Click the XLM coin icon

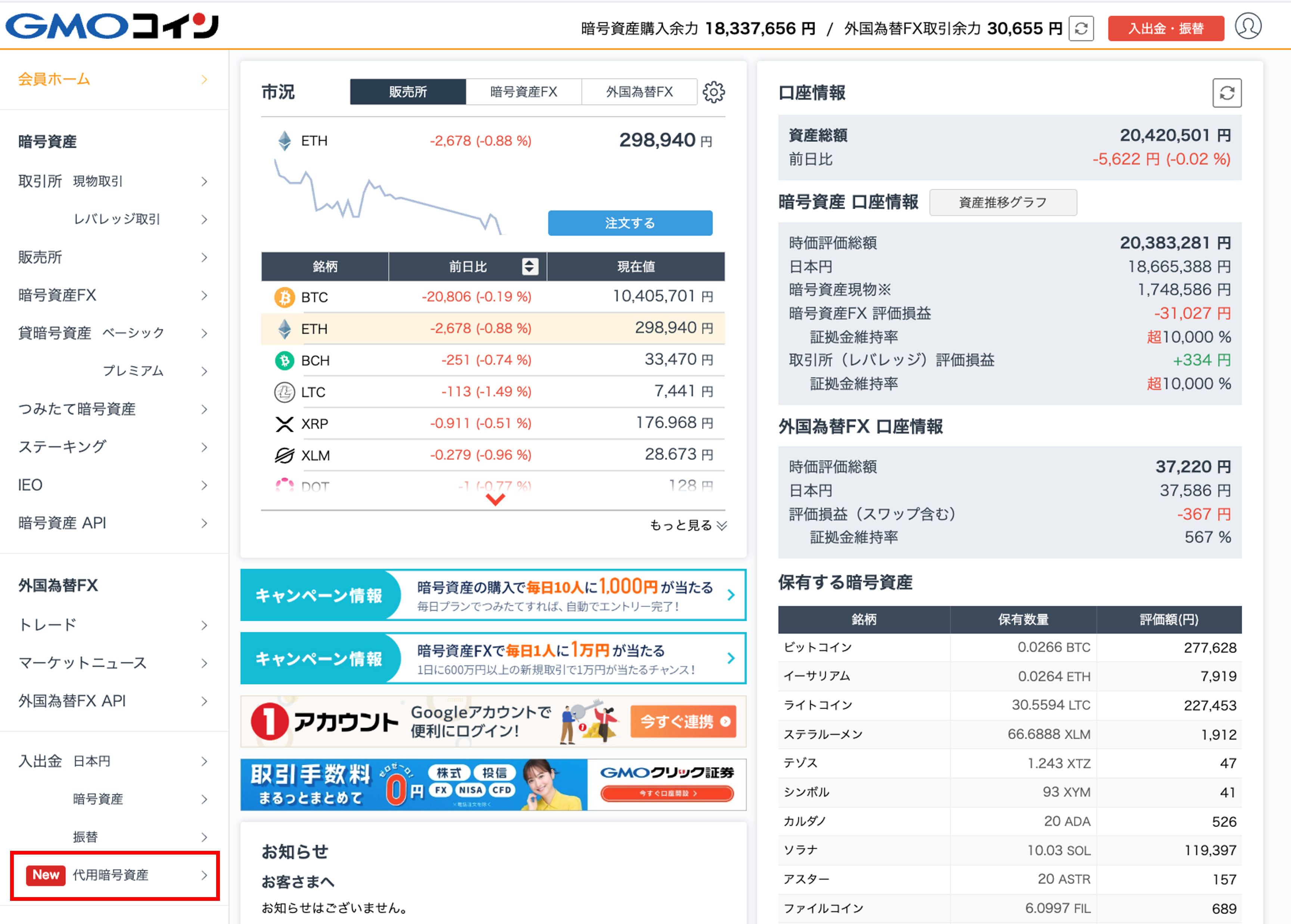pos(284,455)
